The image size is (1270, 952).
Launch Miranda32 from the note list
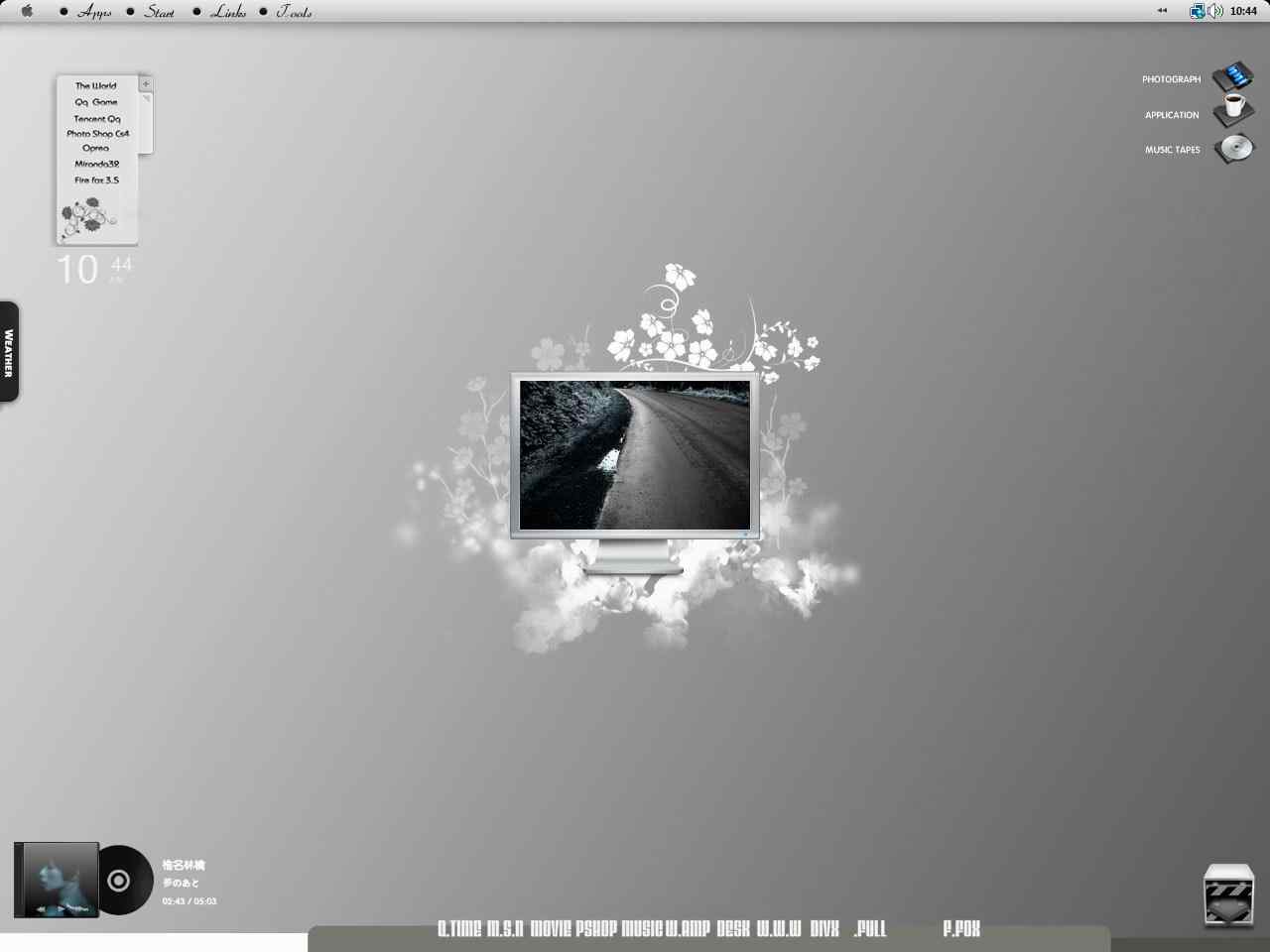(97, 165)
